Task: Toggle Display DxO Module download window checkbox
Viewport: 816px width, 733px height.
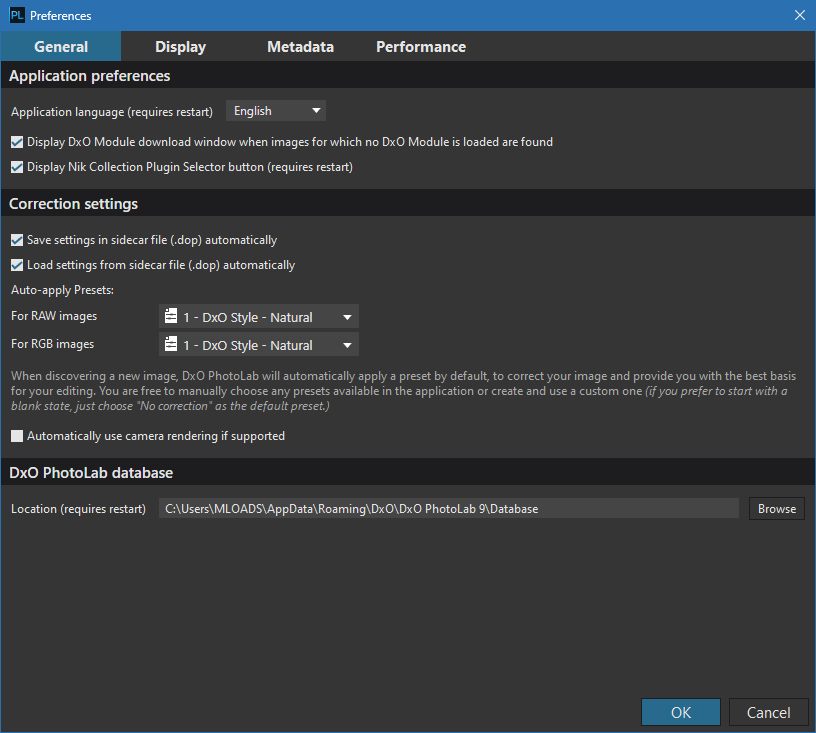Action: click(x=17, y=142)
